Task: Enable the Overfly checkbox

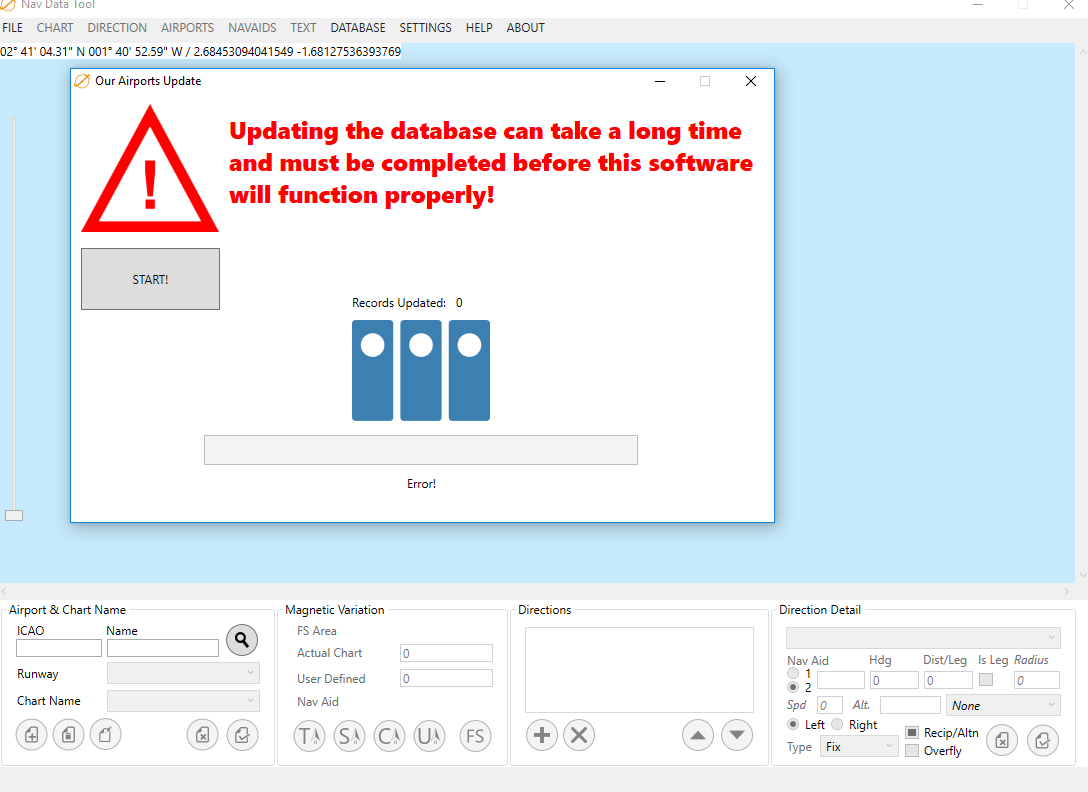Action: 912,751
